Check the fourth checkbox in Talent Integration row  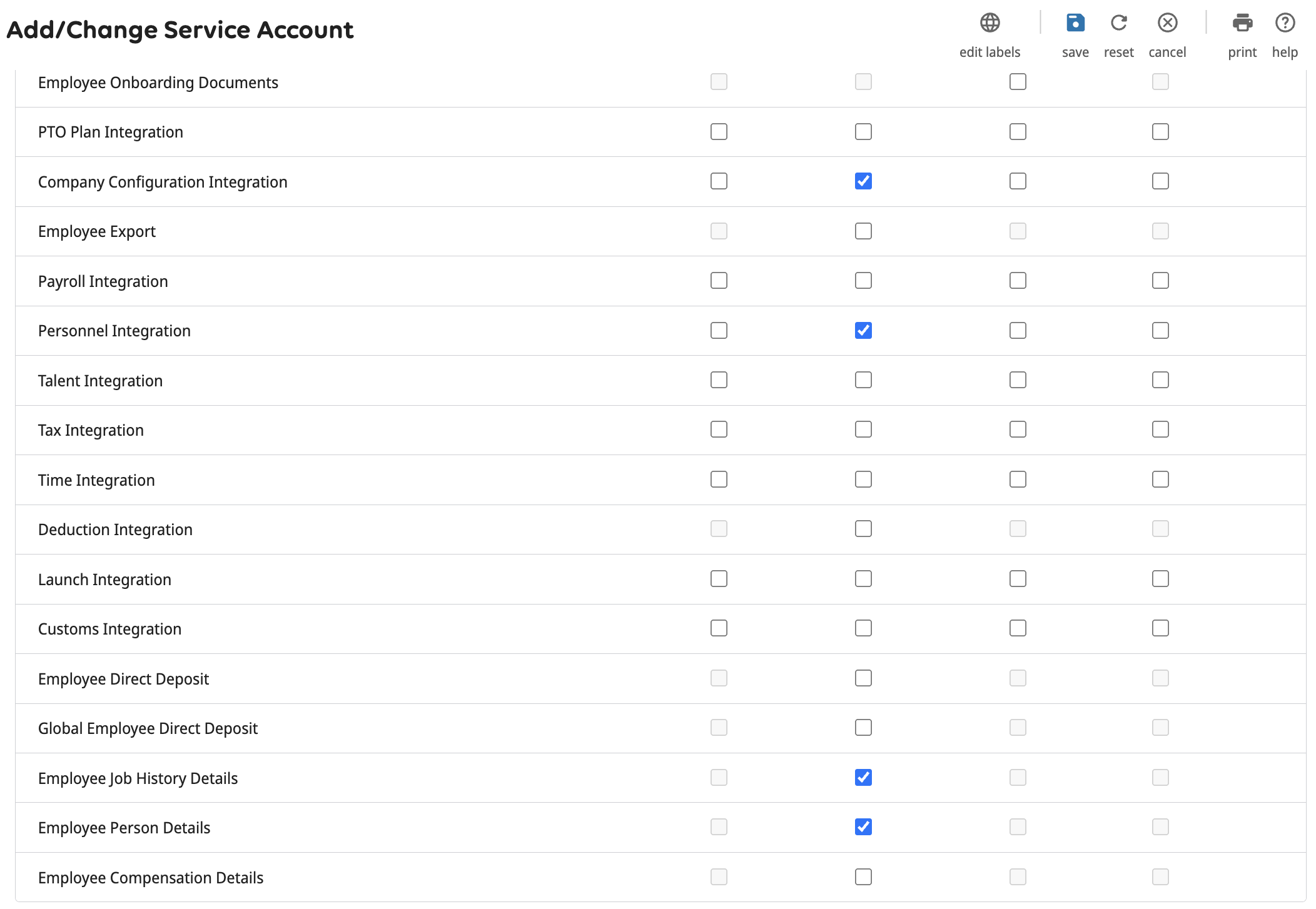pos(1160,380)
